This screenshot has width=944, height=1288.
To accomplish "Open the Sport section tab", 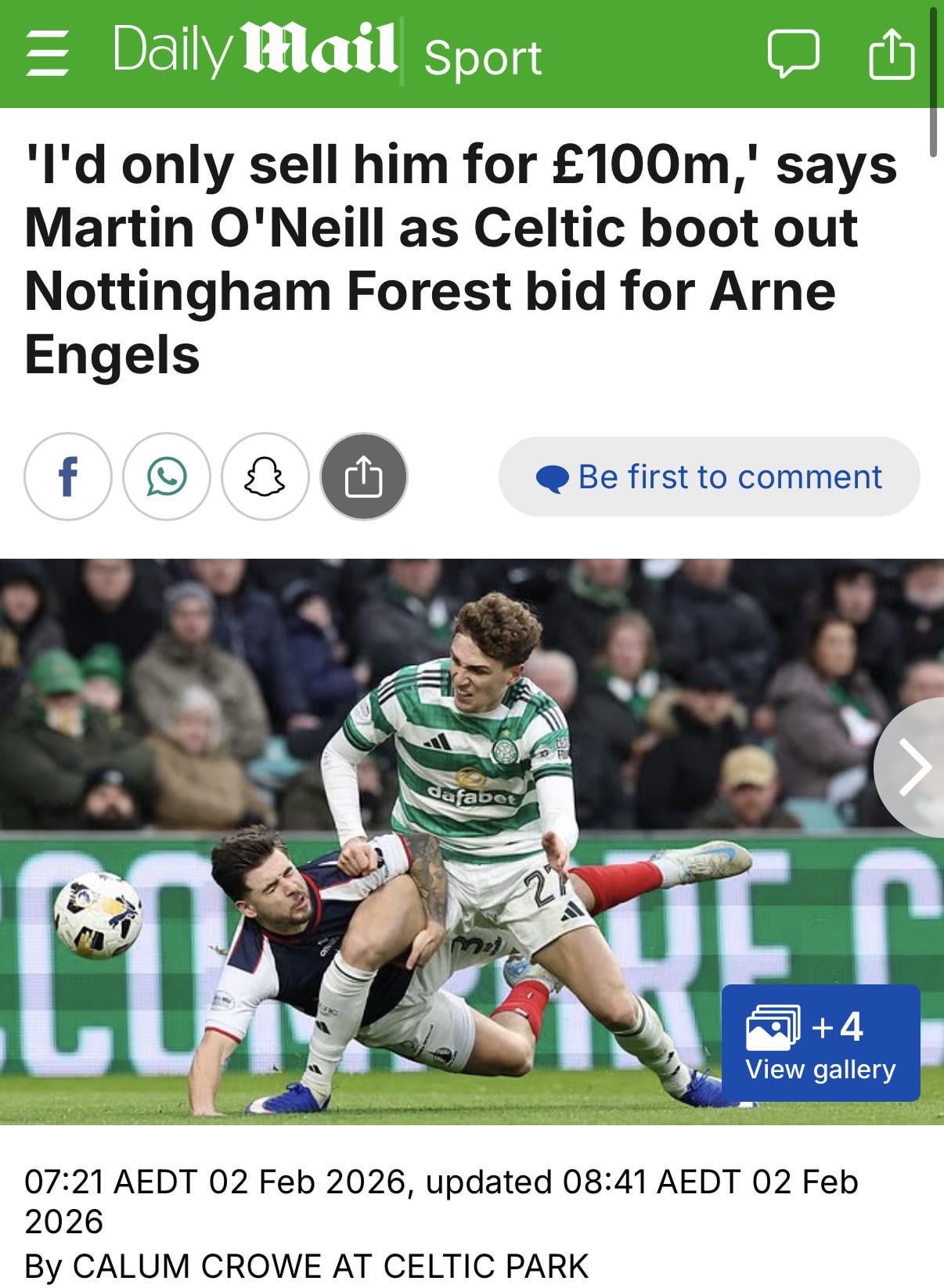I will 483,58.
